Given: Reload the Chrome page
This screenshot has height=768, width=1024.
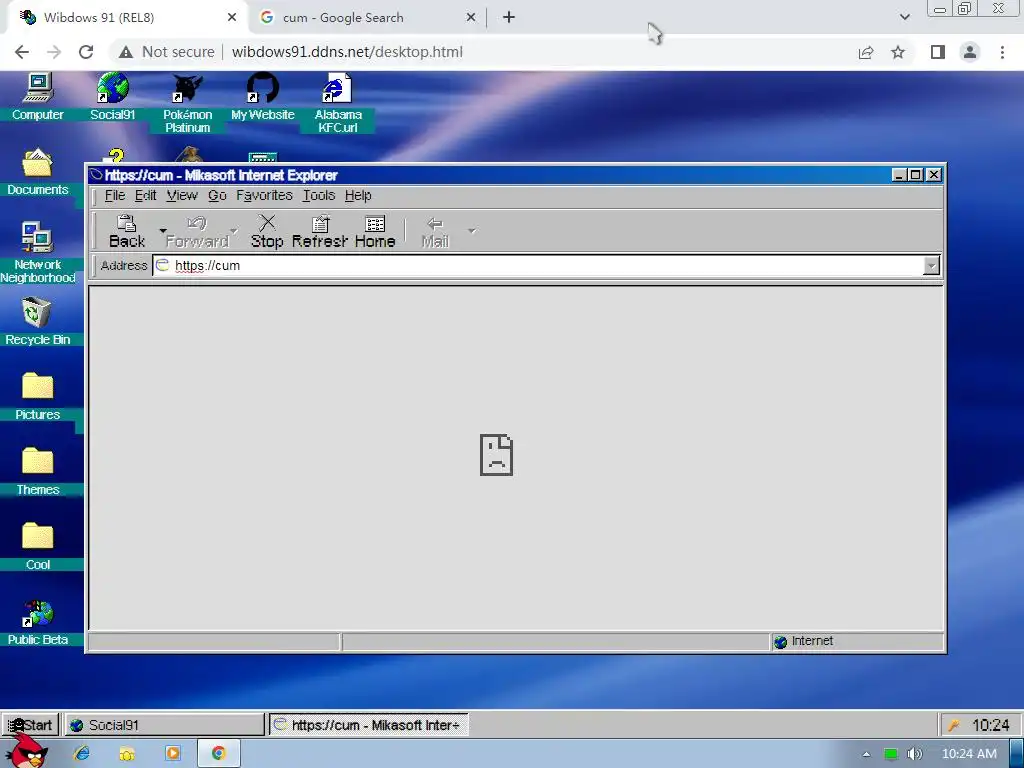Looking at the screenshot, I should coord(86,52).
